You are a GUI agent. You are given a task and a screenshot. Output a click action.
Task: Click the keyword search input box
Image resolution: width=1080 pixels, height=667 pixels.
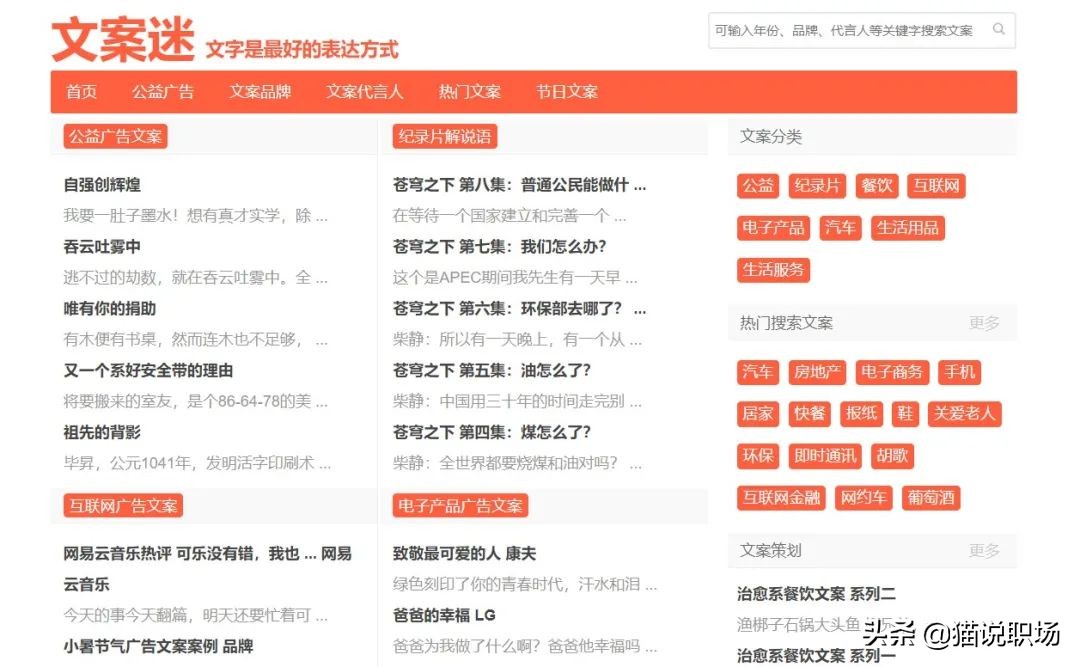850,30
